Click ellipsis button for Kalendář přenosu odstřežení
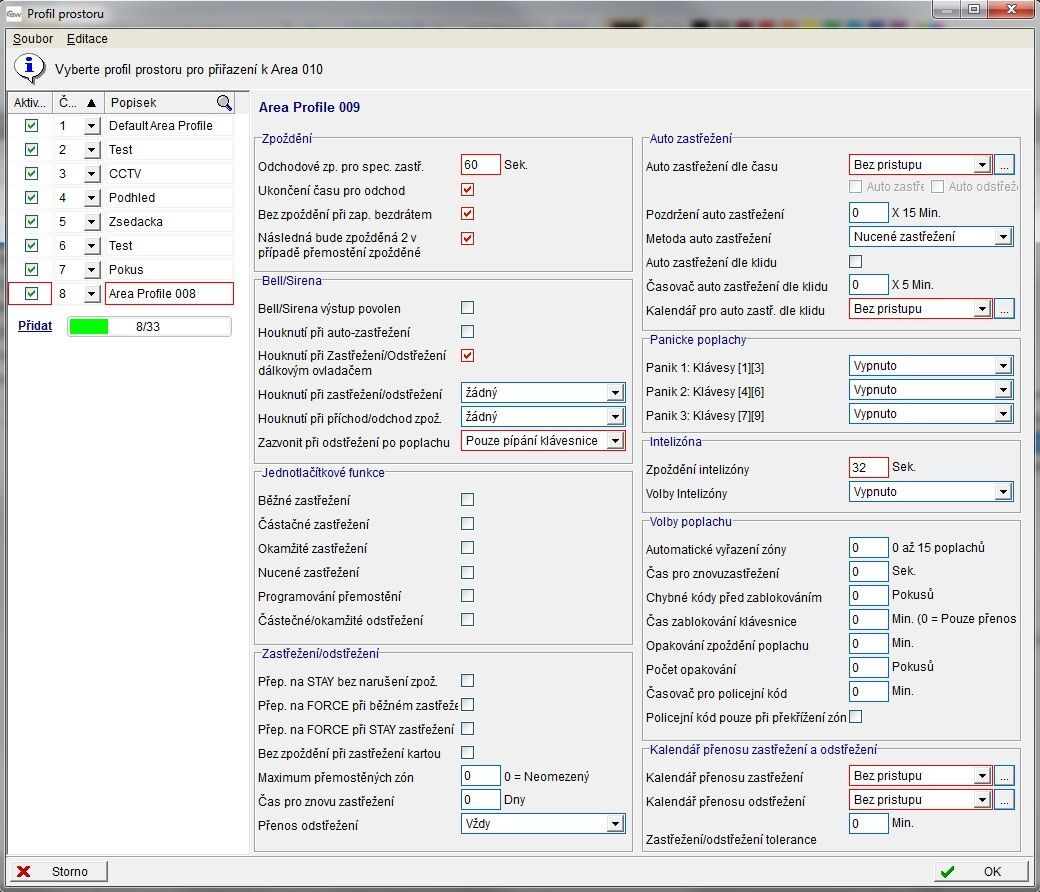Viewport: 1040px width, 892px height. click(1005, 800)
